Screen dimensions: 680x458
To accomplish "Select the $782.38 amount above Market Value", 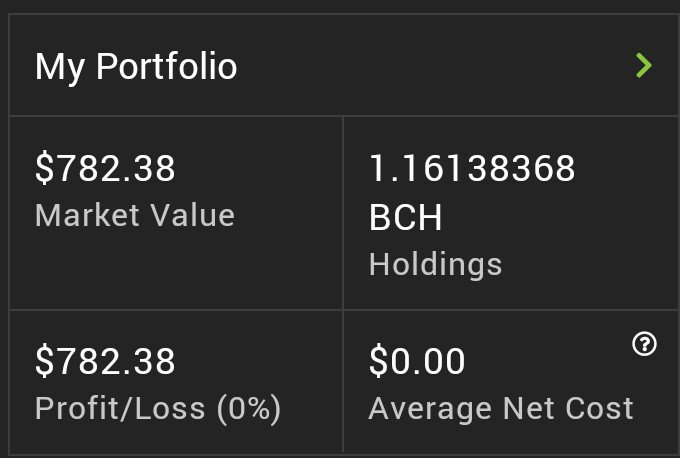I will pos(105,168).
